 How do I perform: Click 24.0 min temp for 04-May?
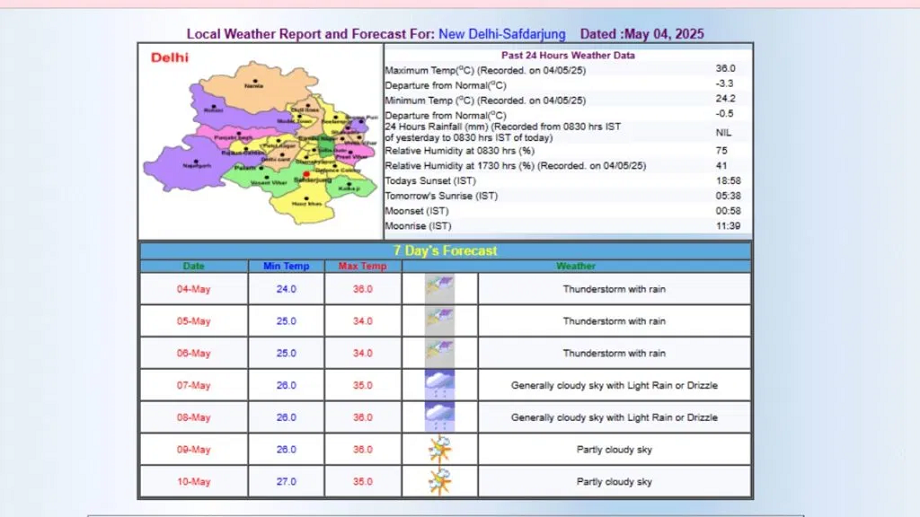tap(286, 289)
